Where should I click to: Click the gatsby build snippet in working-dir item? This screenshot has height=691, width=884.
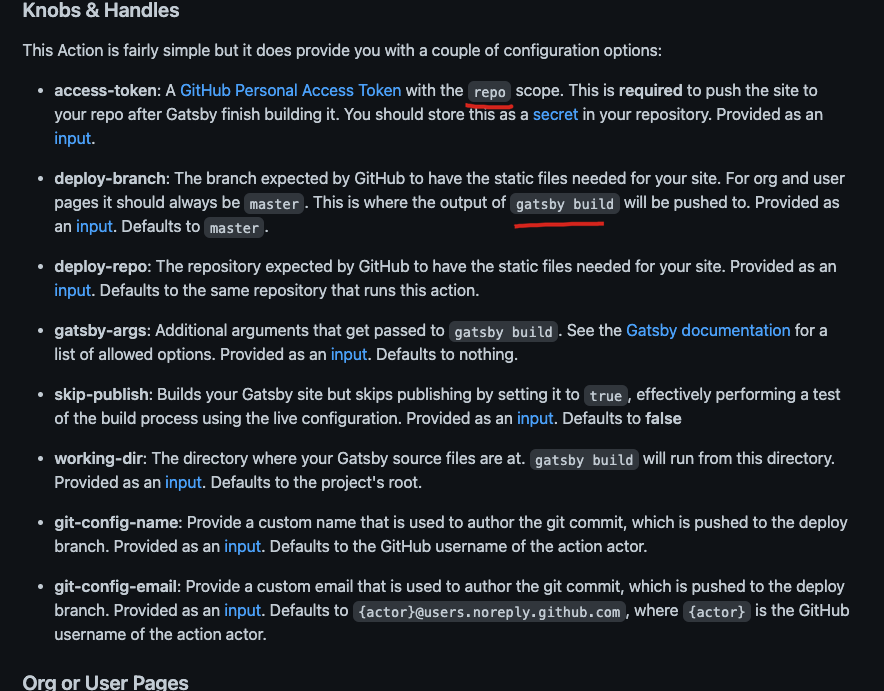(x=584, y=460)
